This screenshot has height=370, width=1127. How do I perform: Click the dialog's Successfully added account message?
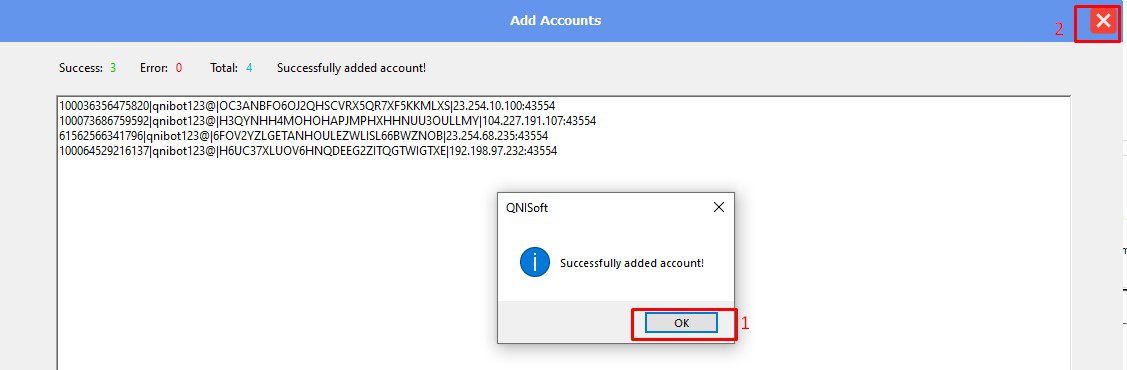coord(632,263)
